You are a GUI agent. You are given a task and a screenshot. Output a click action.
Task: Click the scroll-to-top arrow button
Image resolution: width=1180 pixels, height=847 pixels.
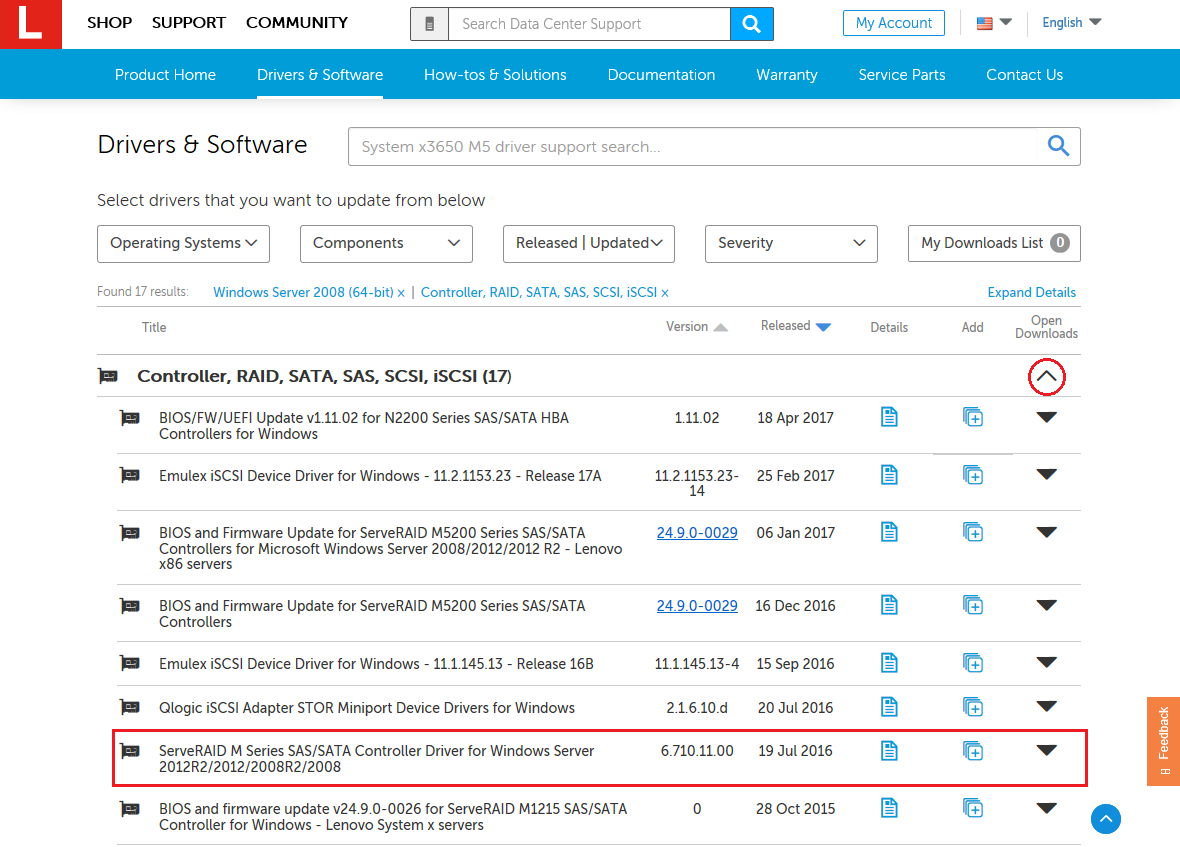click(x=1105, y=819)
